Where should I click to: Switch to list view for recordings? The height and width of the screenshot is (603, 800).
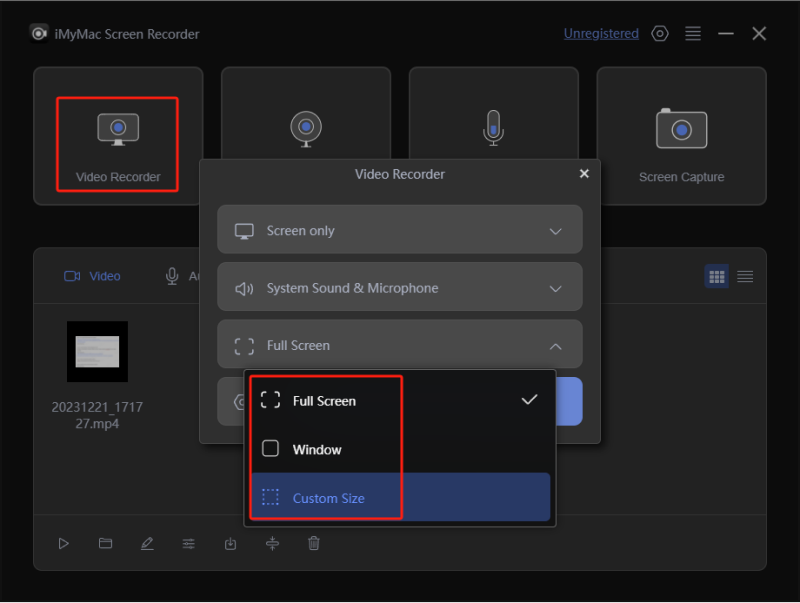point(745,276)
